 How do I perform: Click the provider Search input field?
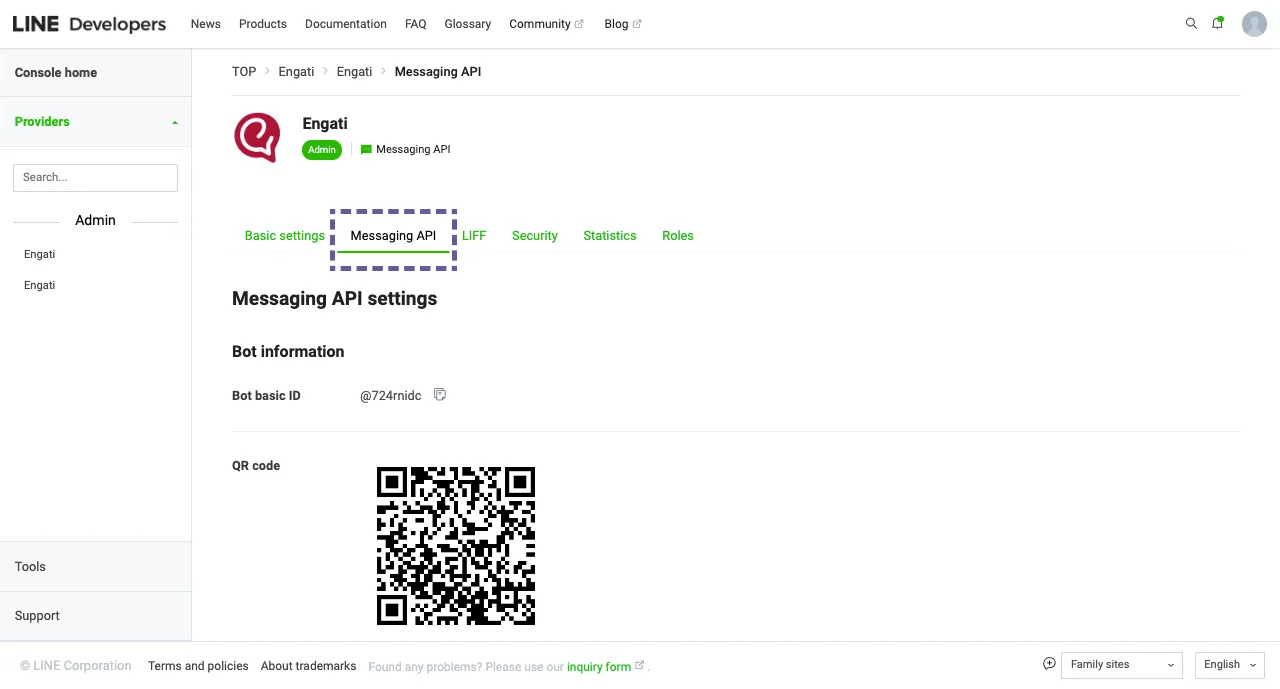point(95,177)
